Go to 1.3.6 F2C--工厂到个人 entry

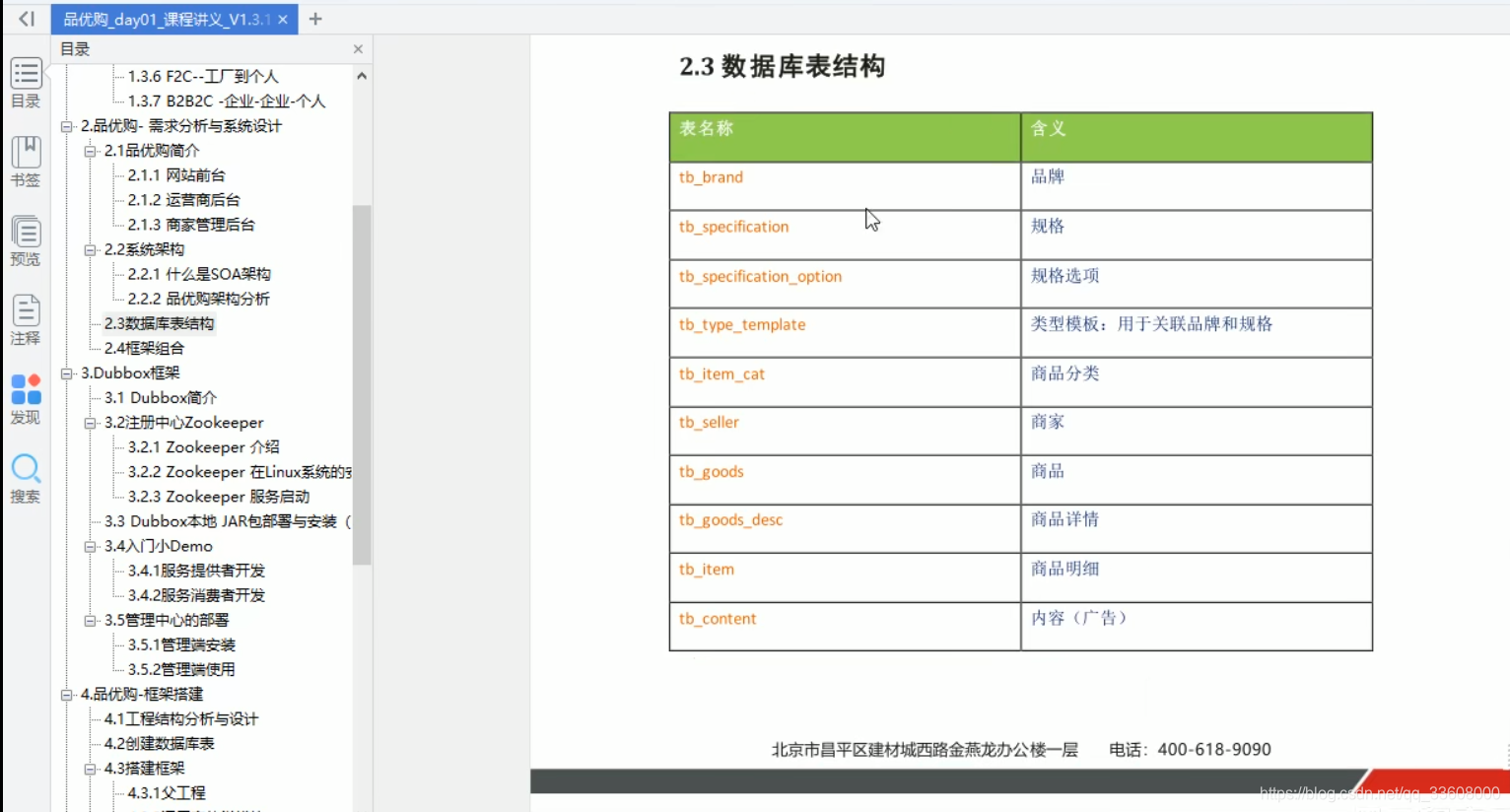(203, 76)
